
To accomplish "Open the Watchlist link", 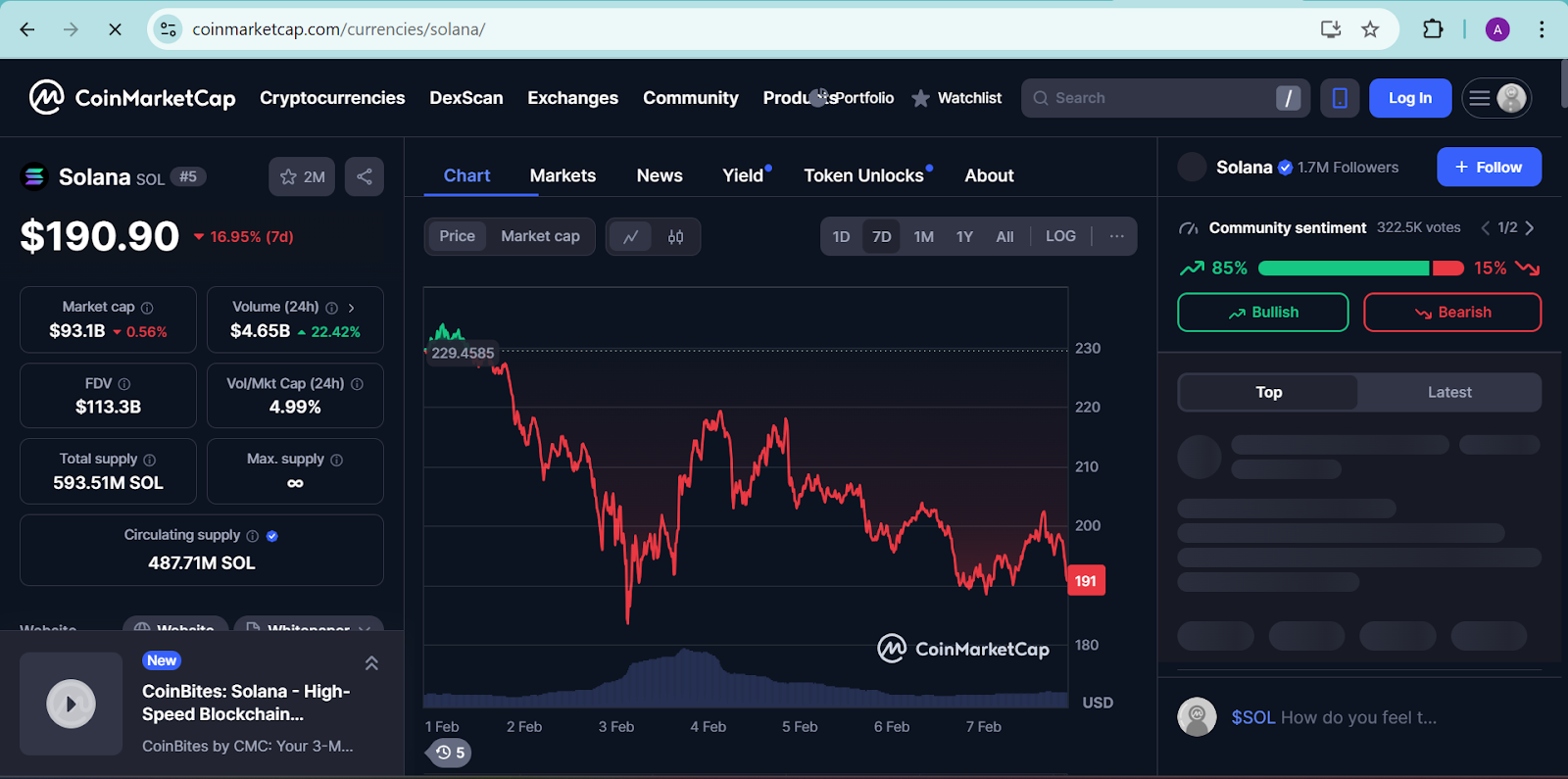I will (x=956, y=98).
